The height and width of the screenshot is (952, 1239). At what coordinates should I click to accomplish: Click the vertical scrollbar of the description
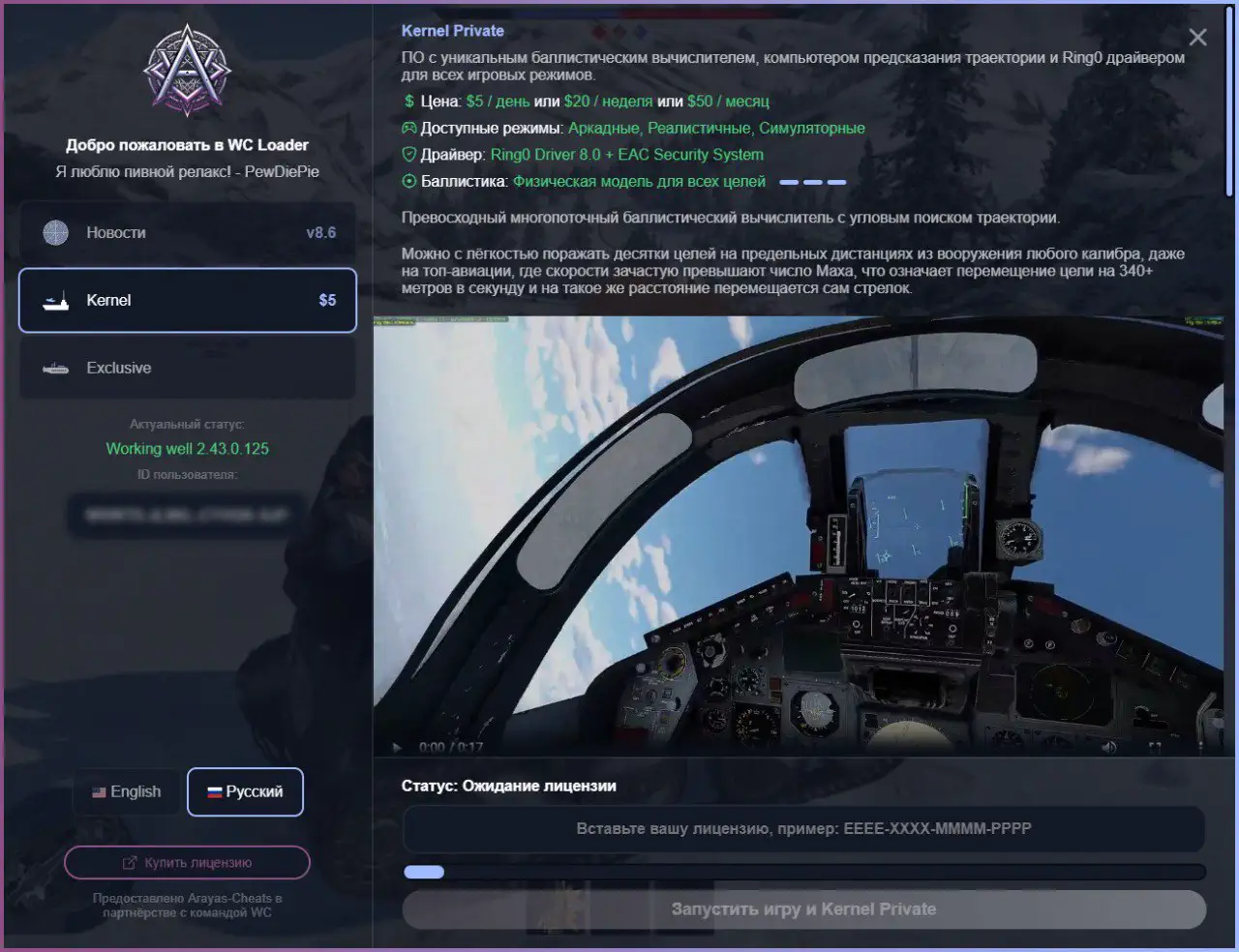1229,102
